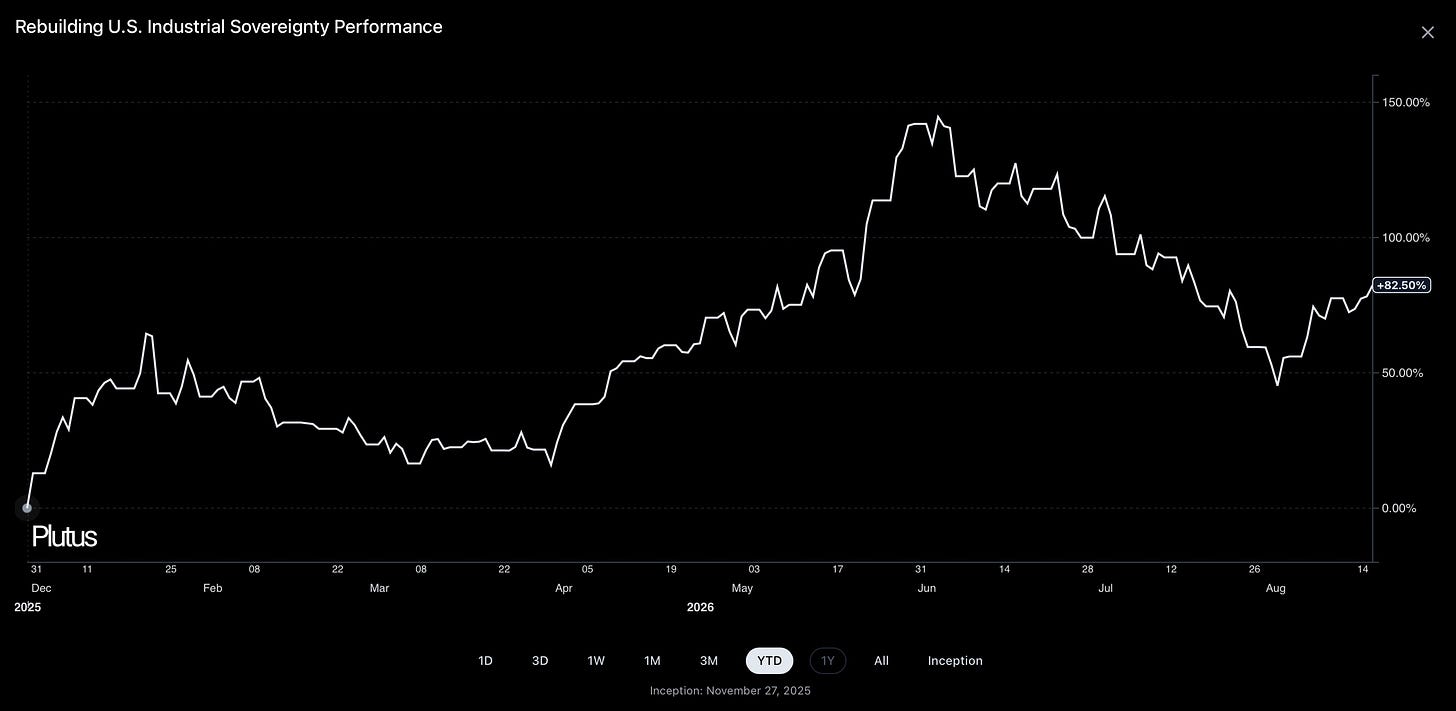
Task: Click the +82.50% current value label
Action: coord(1401,285)
